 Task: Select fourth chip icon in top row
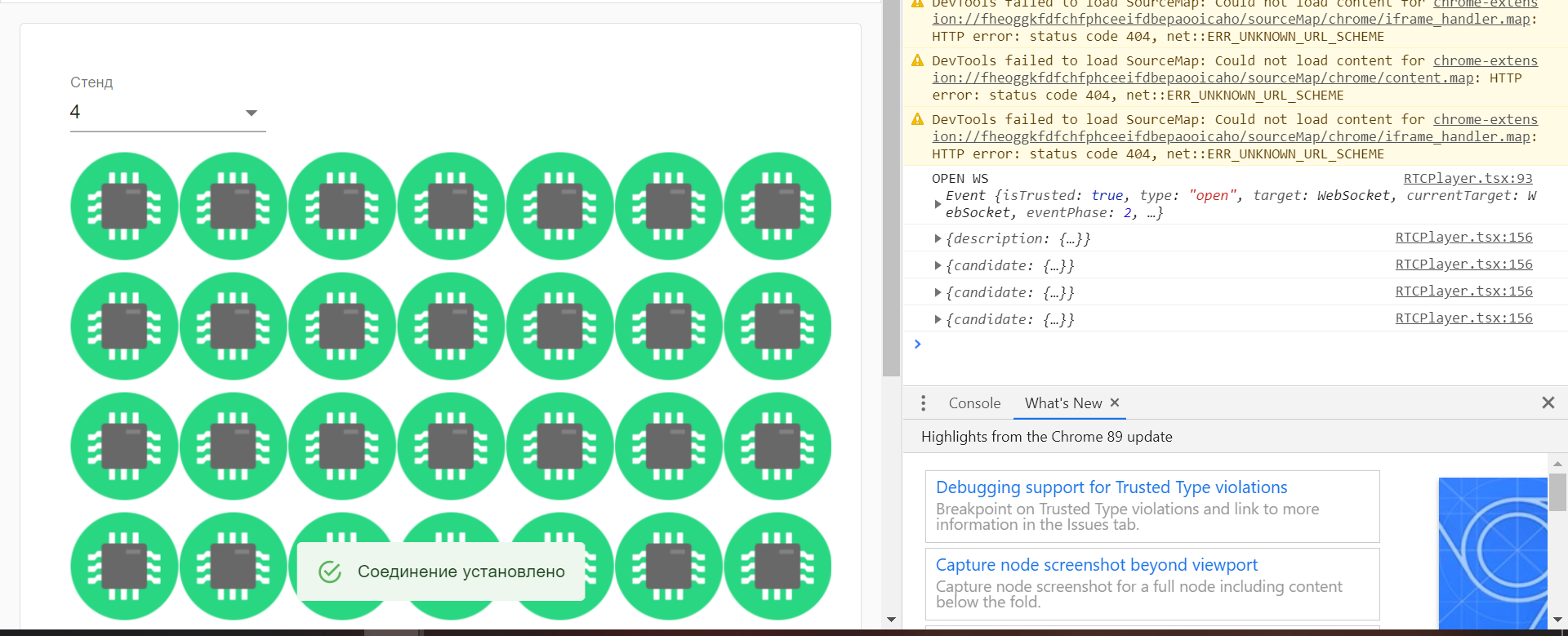coord(451,206)
